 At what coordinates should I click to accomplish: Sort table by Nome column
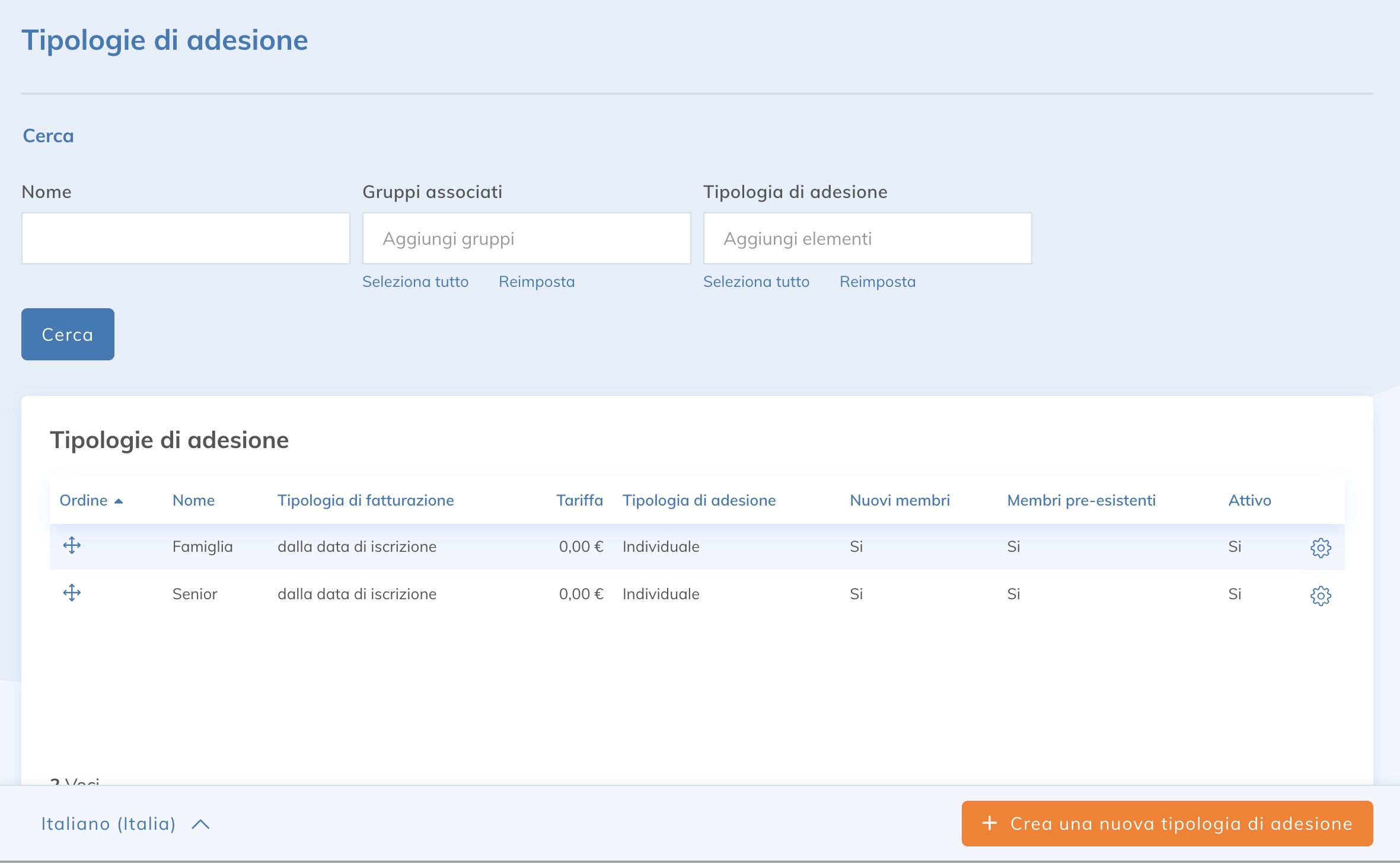coord(193,500)
